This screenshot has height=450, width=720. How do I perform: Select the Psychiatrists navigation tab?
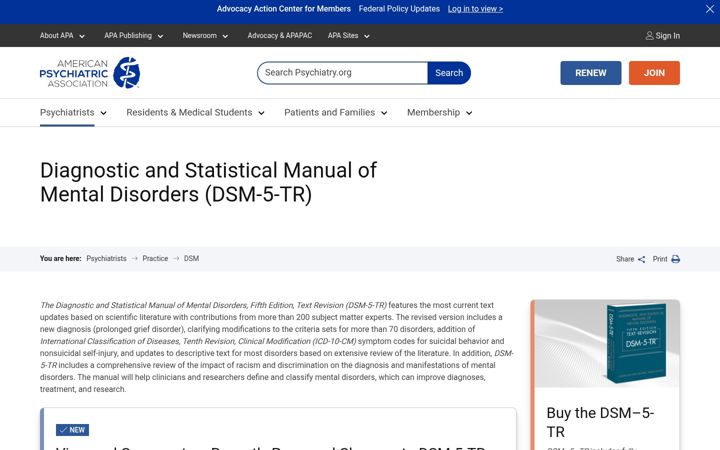[x=67, y=112]
